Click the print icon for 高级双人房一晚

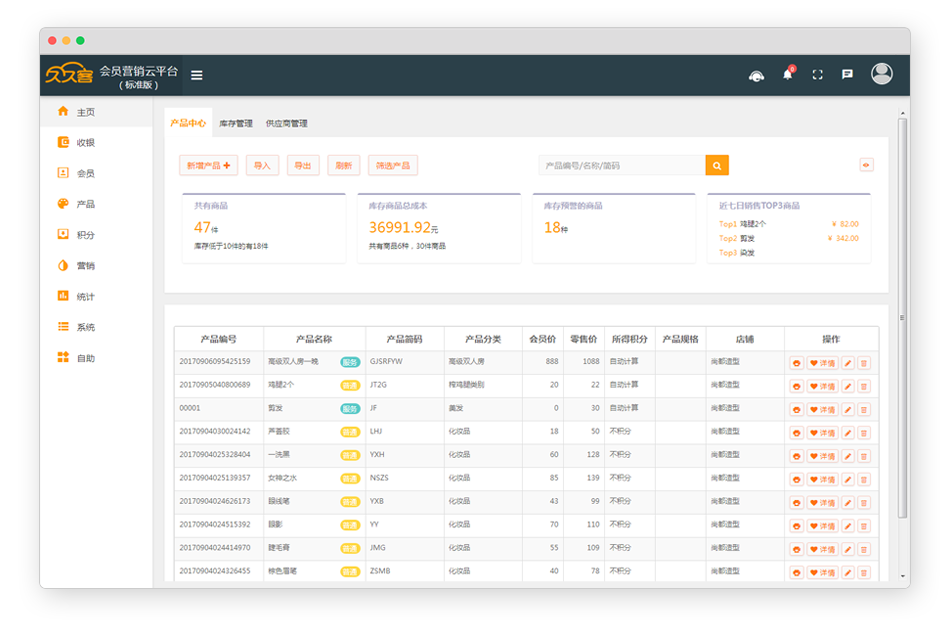[797, 363]
